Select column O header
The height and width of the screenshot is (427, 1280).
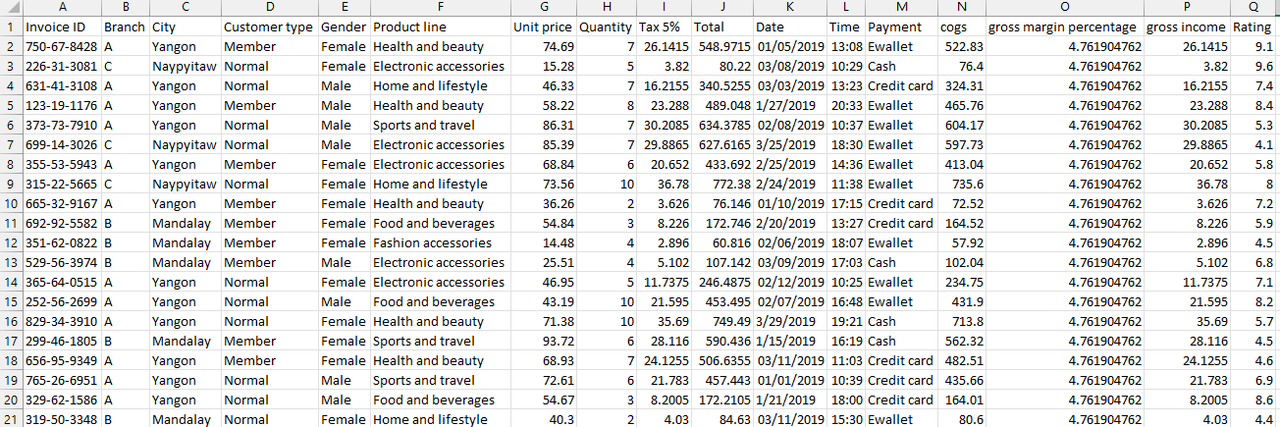point(1064,8)
